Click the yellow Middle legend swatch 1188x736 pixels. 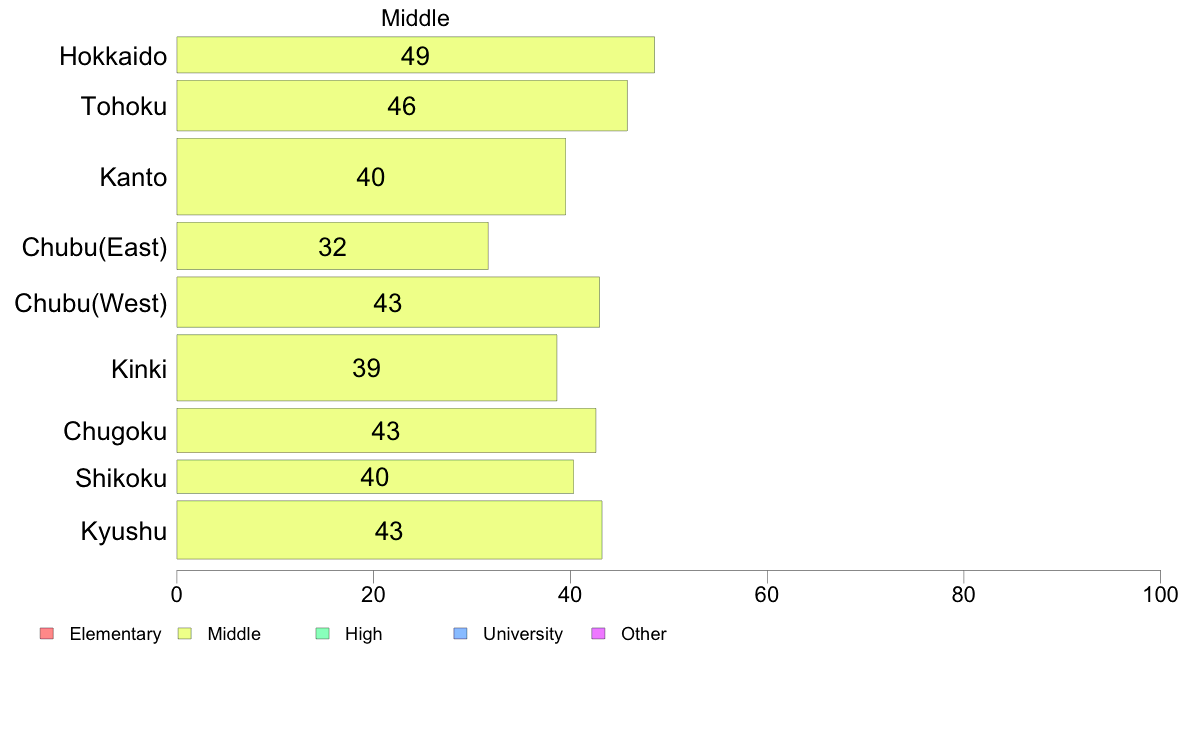(x=184, y=634)
